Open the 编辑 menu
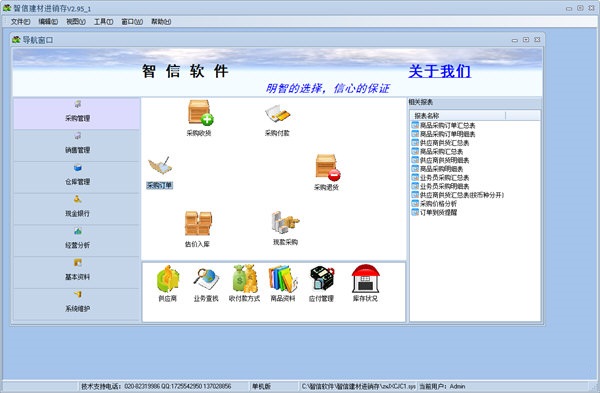600x393 pixels. [x=48, y=22]
